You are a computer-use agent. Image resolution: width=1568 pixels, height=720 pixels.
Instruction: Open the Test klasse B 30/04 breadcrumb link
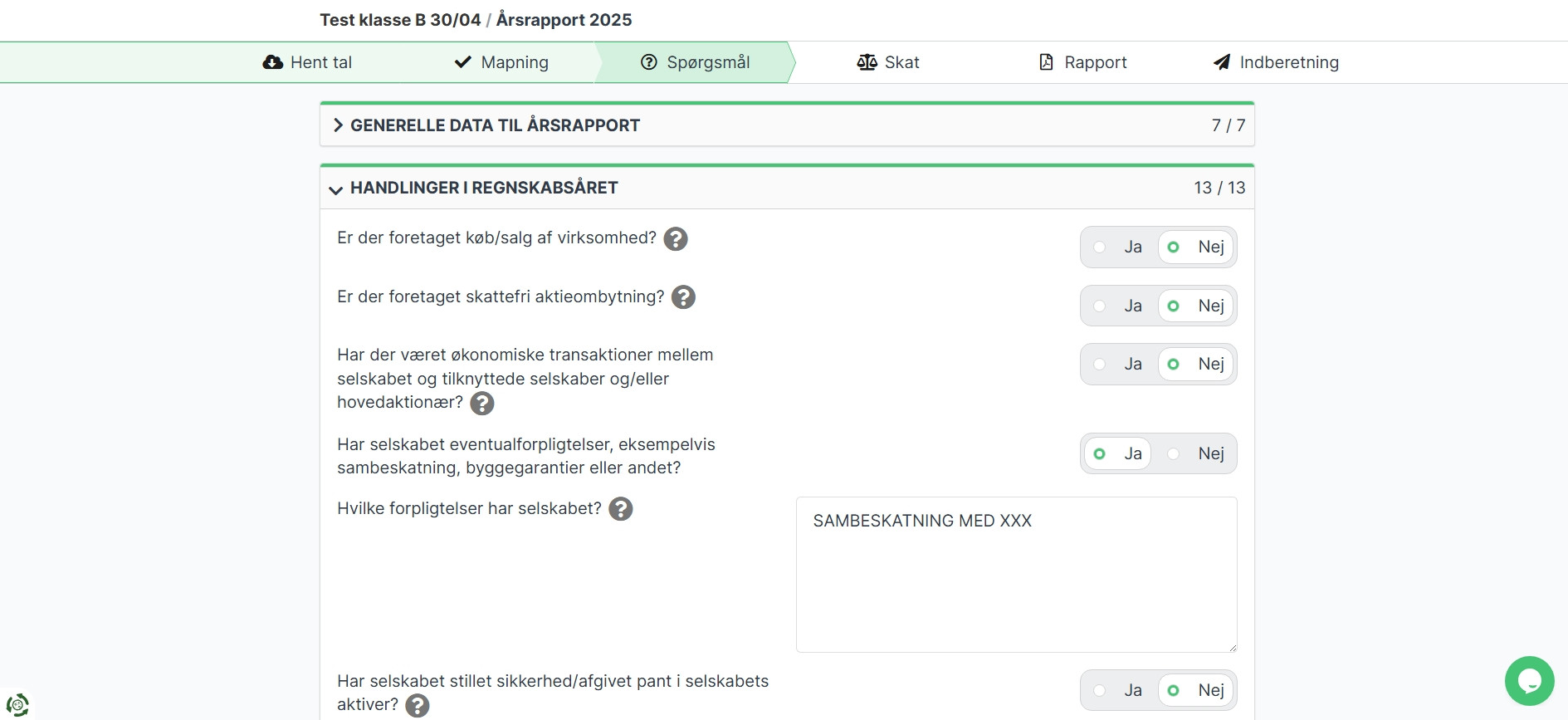point(400,19)
